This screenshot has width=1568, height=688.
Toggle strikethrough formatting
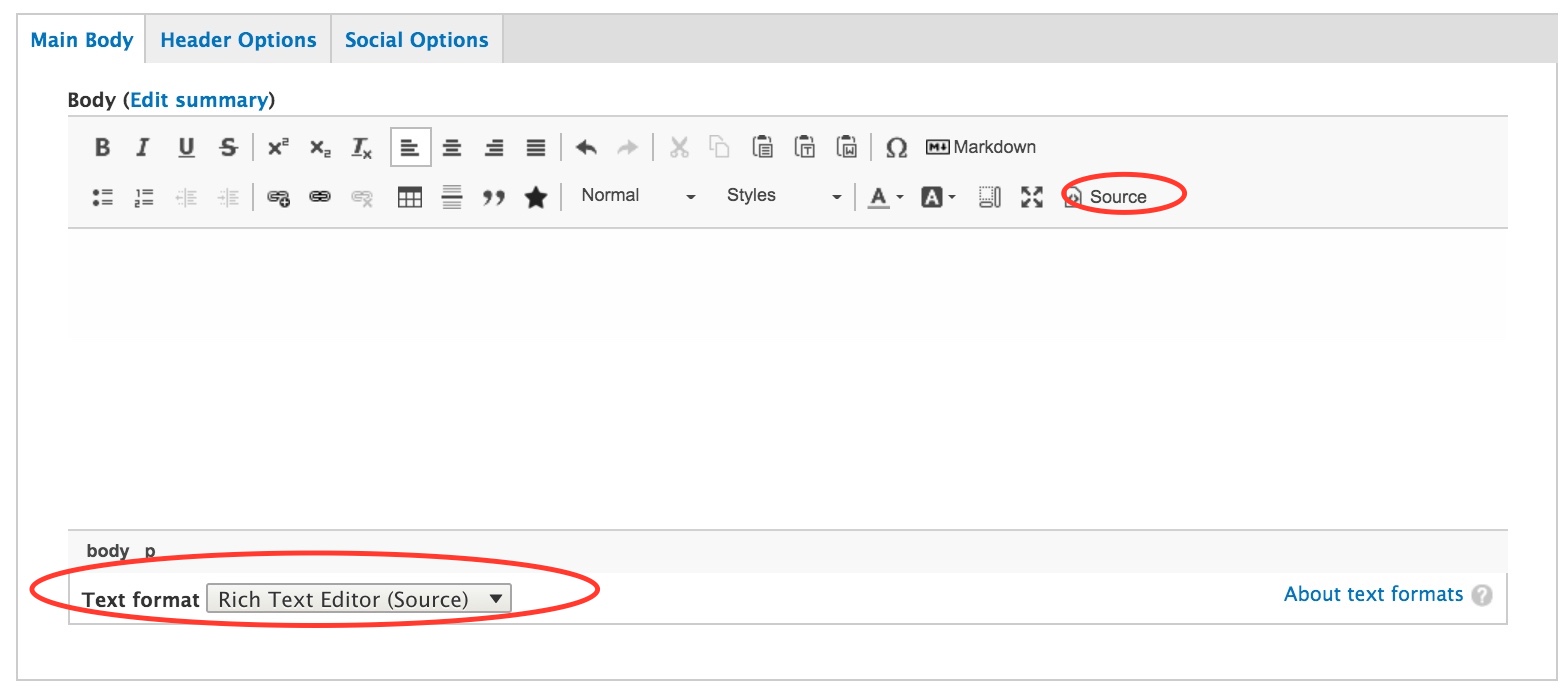[x=228, y=148]
